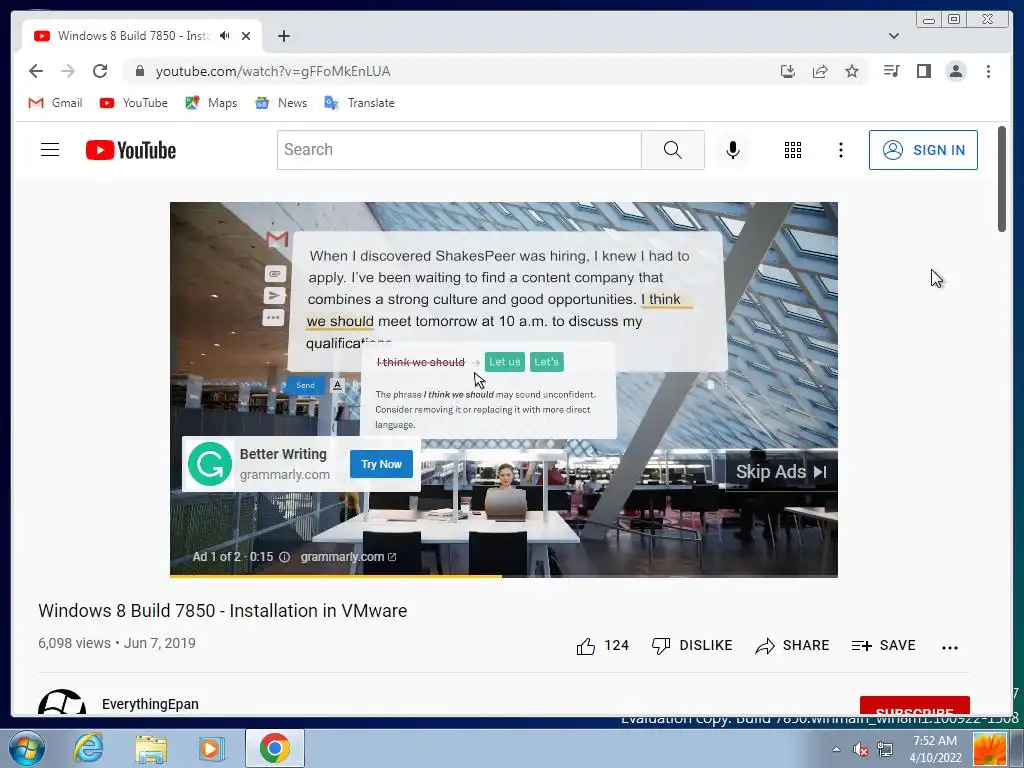Open grammarly.com link at bottom of video
Screen dimensions: 1024x768
348,557
